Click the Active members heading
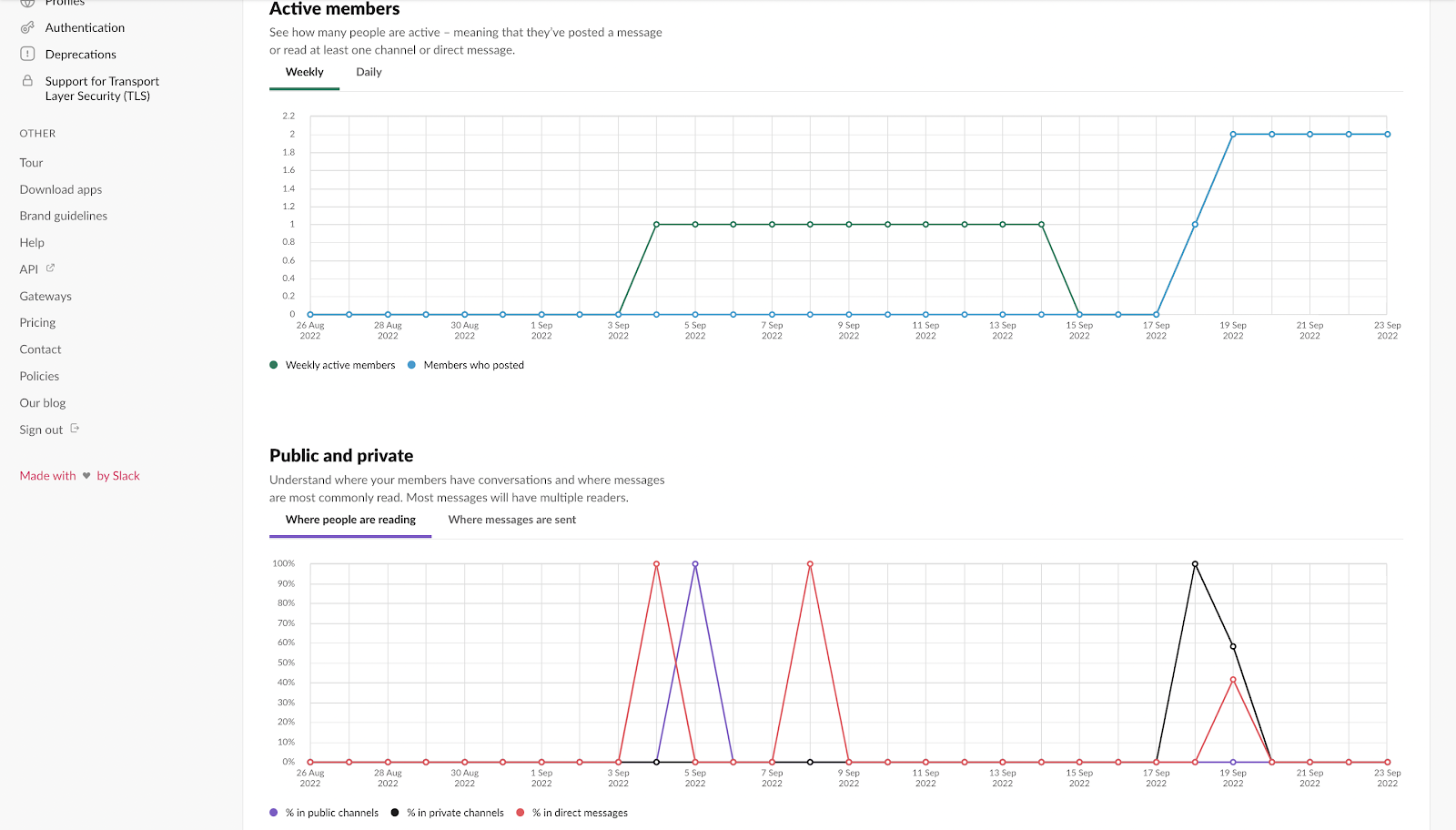 (334, 9)
